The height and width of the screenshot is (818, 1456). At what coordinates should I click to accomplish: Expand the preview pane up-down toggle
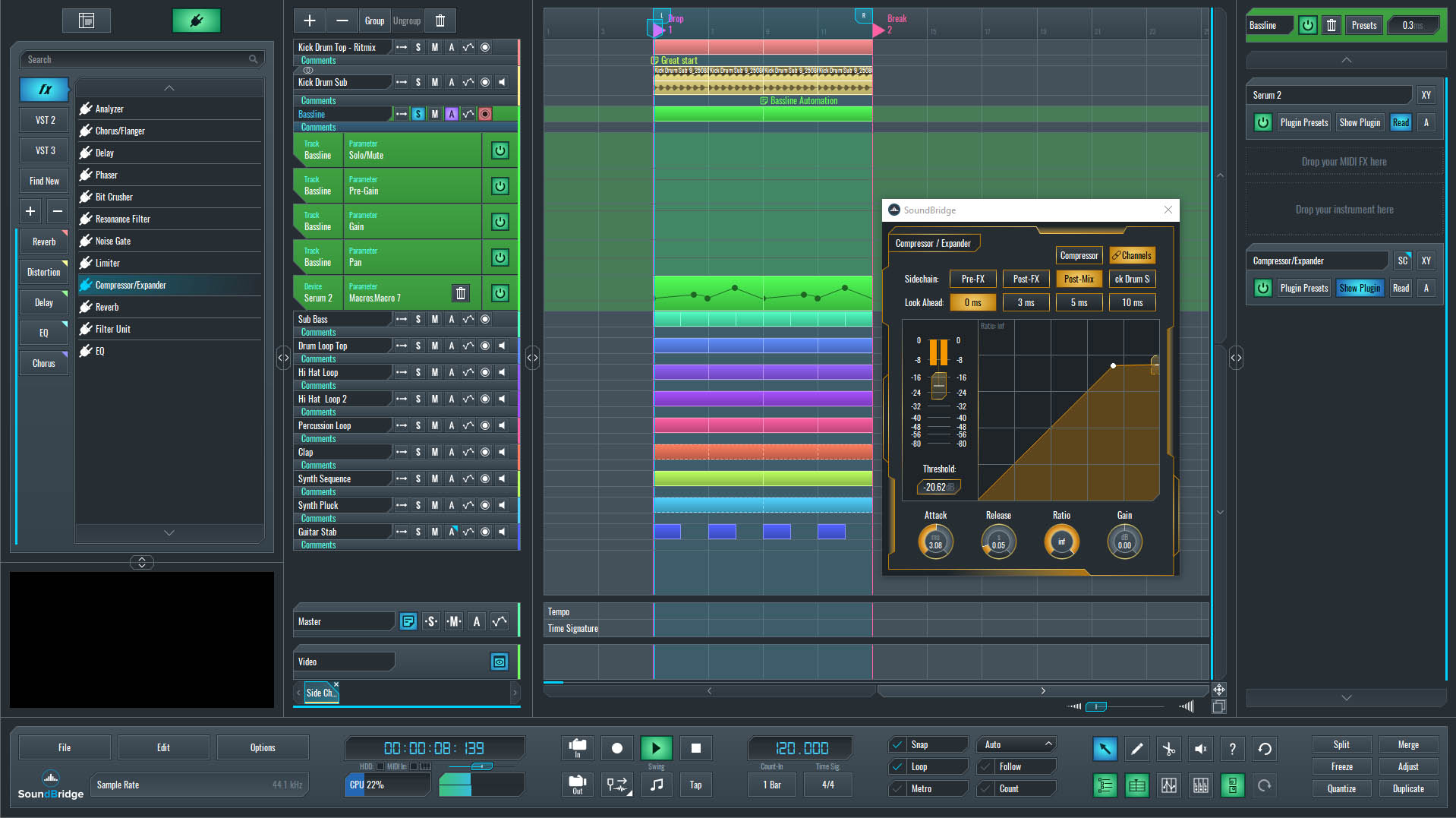(x=142, y=562)
